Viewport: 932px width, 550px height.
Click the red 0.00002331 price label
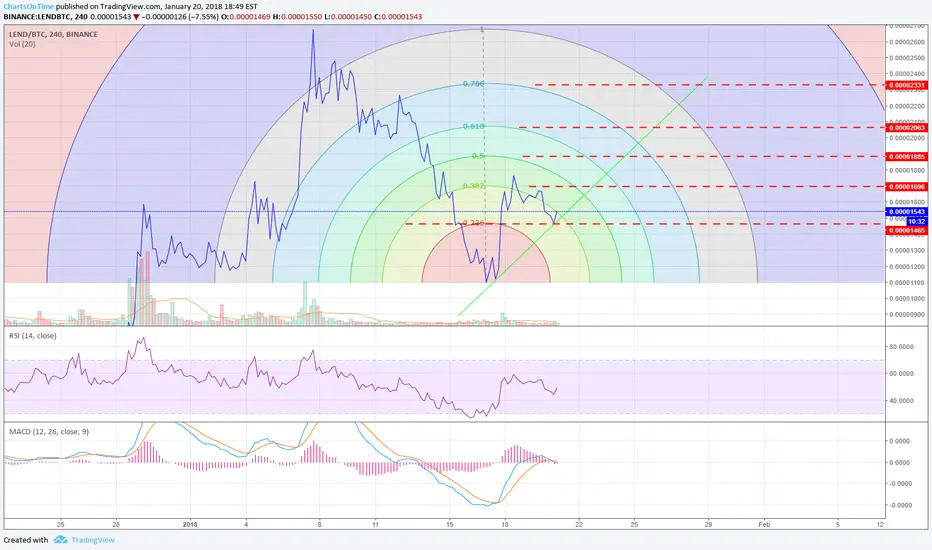[906, 85]
